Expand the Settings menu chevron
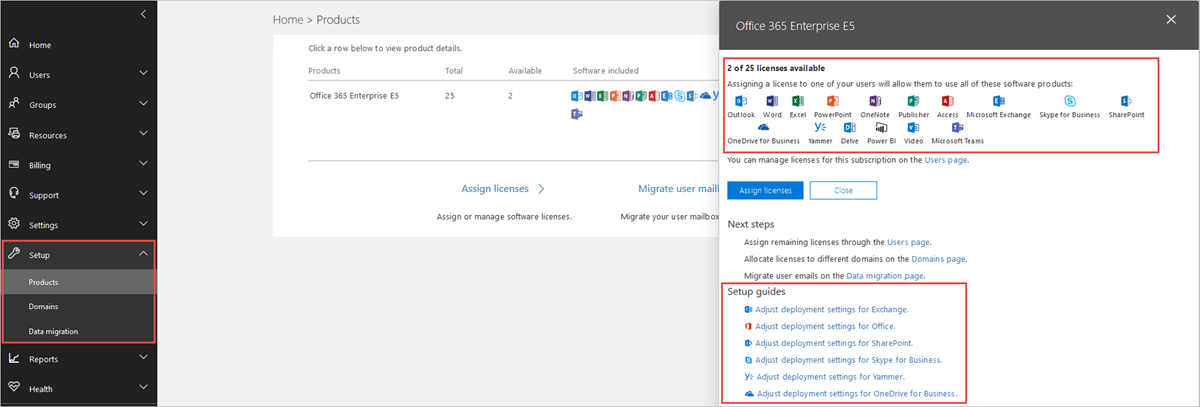The height and width of the screenshot is (407, 1200). (x=143, y=224)
